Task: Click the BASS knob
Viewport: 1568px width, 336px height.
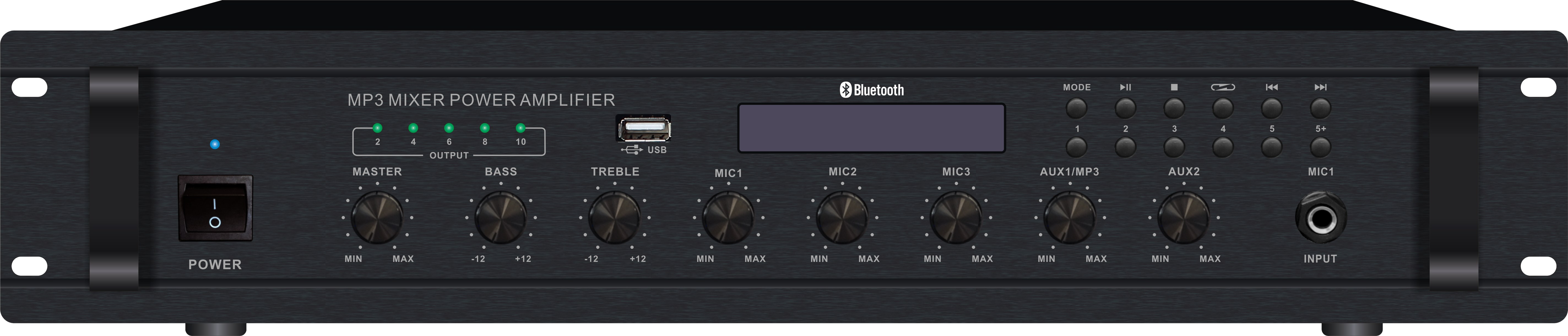Action: click(500, 218)
